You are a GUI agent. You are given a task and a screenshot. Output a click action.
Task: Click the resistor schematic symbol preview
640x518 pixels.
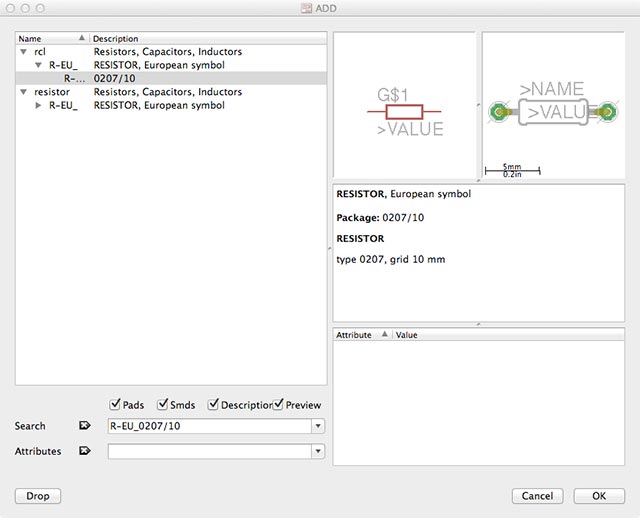404,113
